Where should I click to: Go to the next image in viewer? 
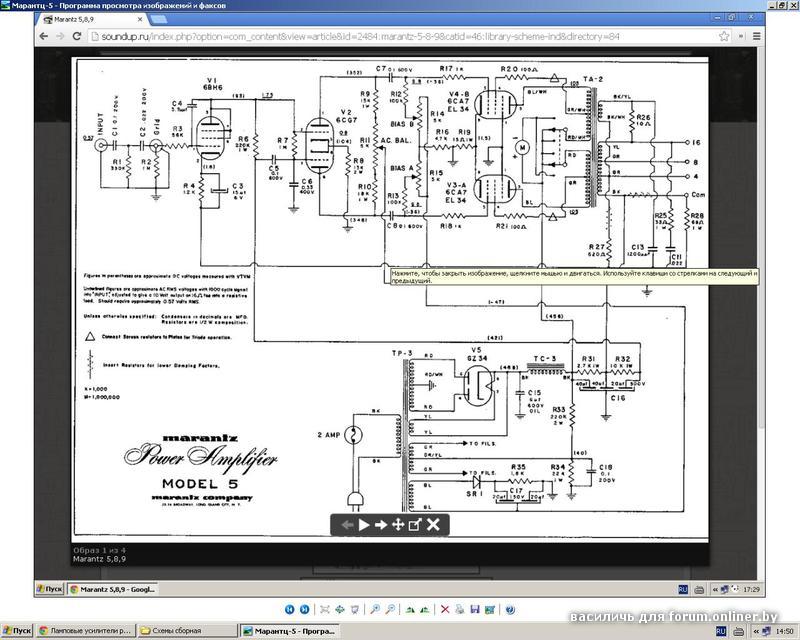point(305,609)
